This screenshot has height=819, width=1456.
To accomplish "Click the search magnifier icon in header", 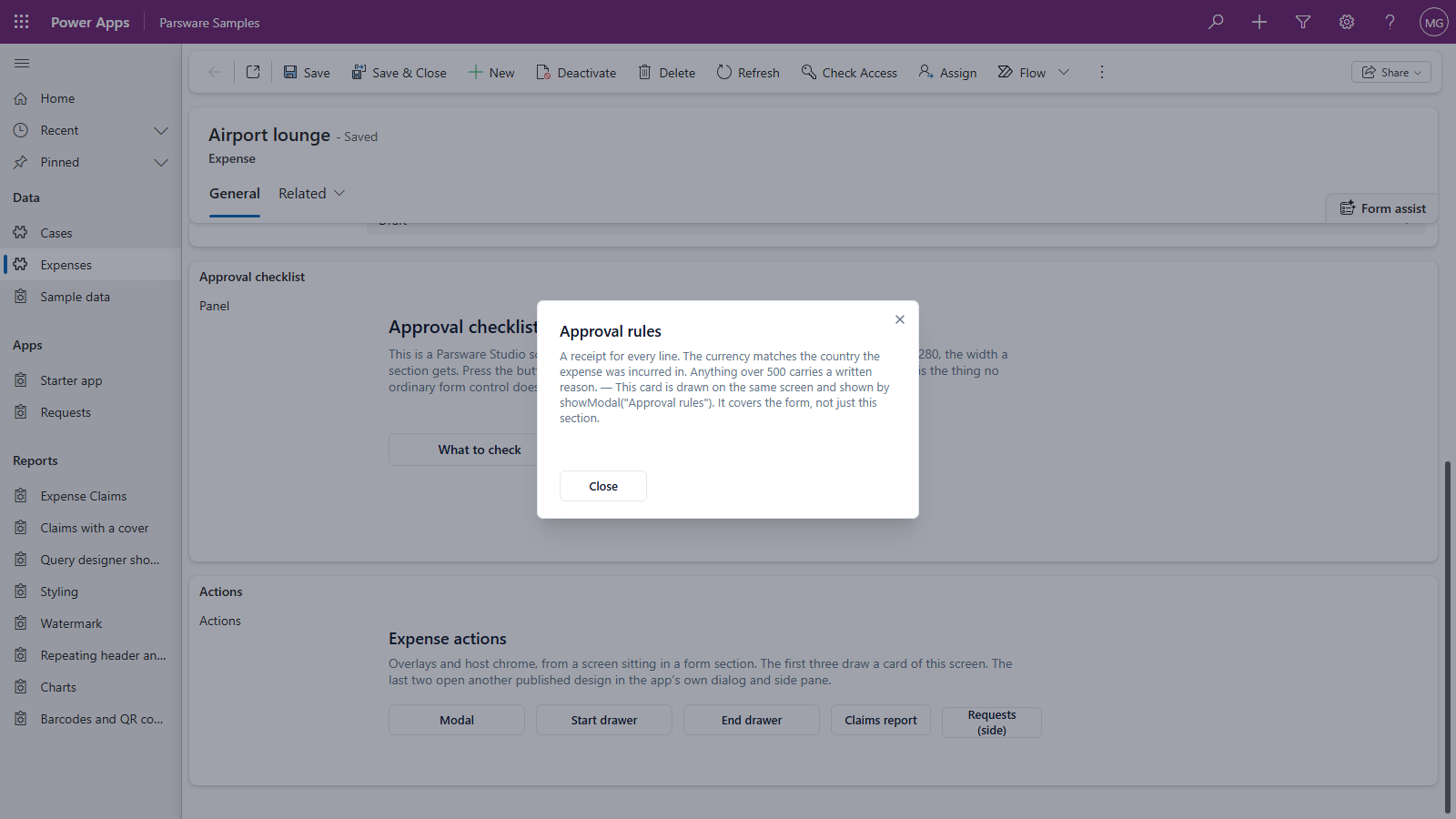I will (x=1216, y=22).
